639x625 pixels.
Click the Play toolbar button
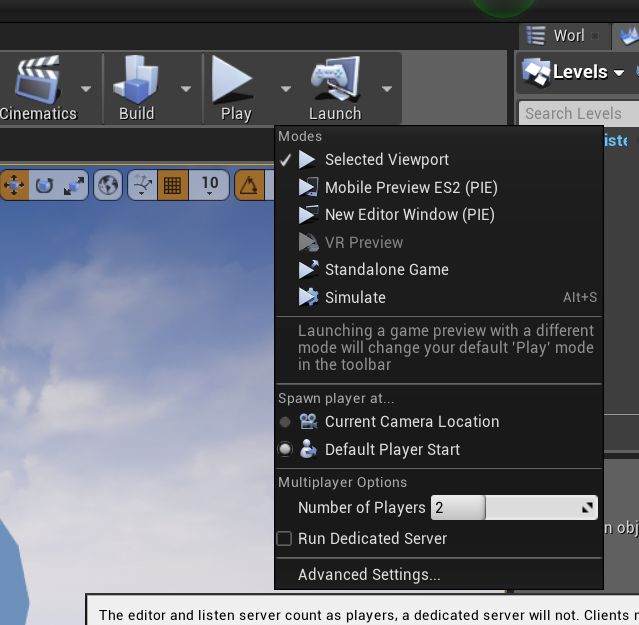(x=236, y=88)
